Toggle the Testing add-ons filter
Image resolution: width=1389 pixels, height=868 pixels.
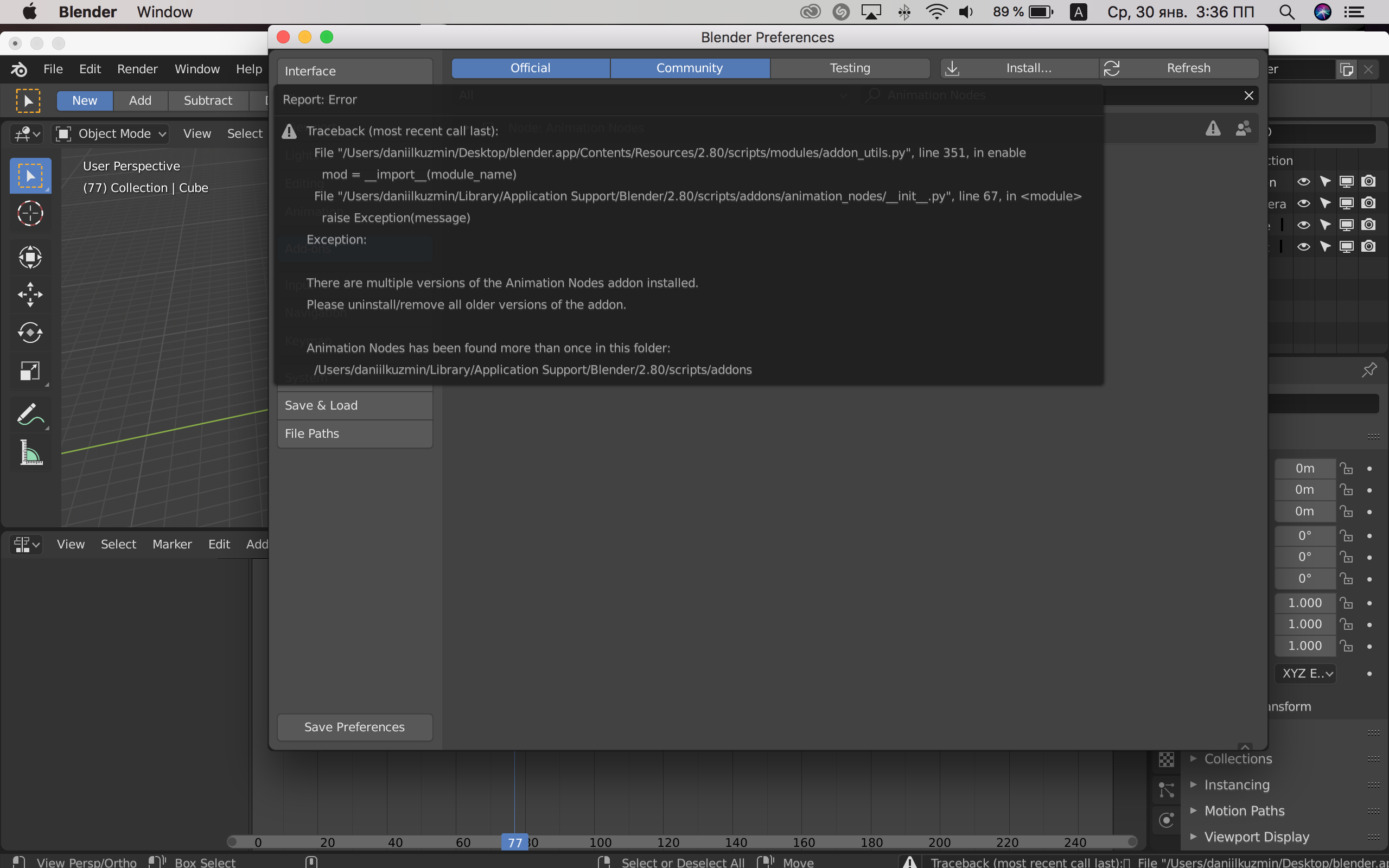pyautogui.click(x=850, y=68)
